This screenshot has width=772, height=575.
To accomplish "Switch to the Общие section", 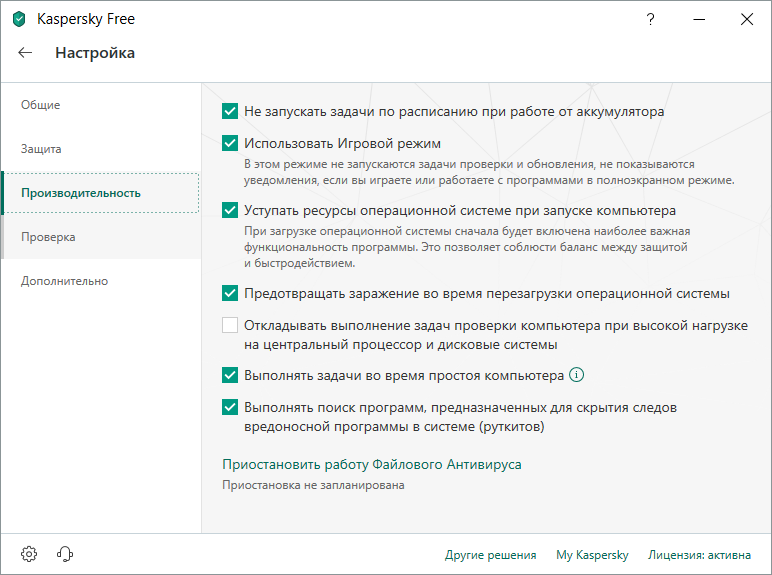I will pos(41,105).
